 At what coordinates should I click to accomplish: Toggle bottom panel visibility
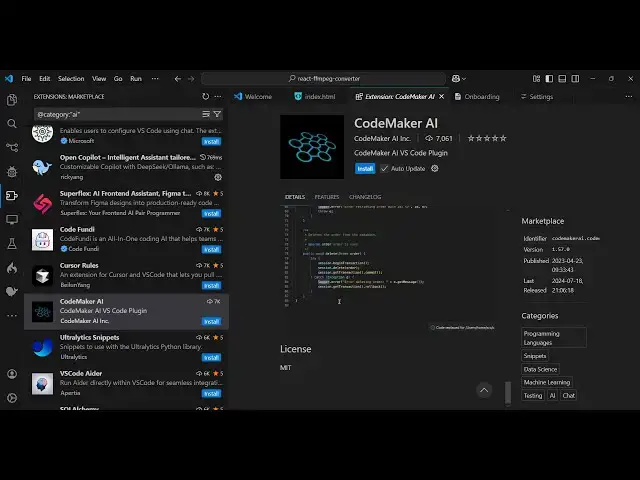click(562, 78)
